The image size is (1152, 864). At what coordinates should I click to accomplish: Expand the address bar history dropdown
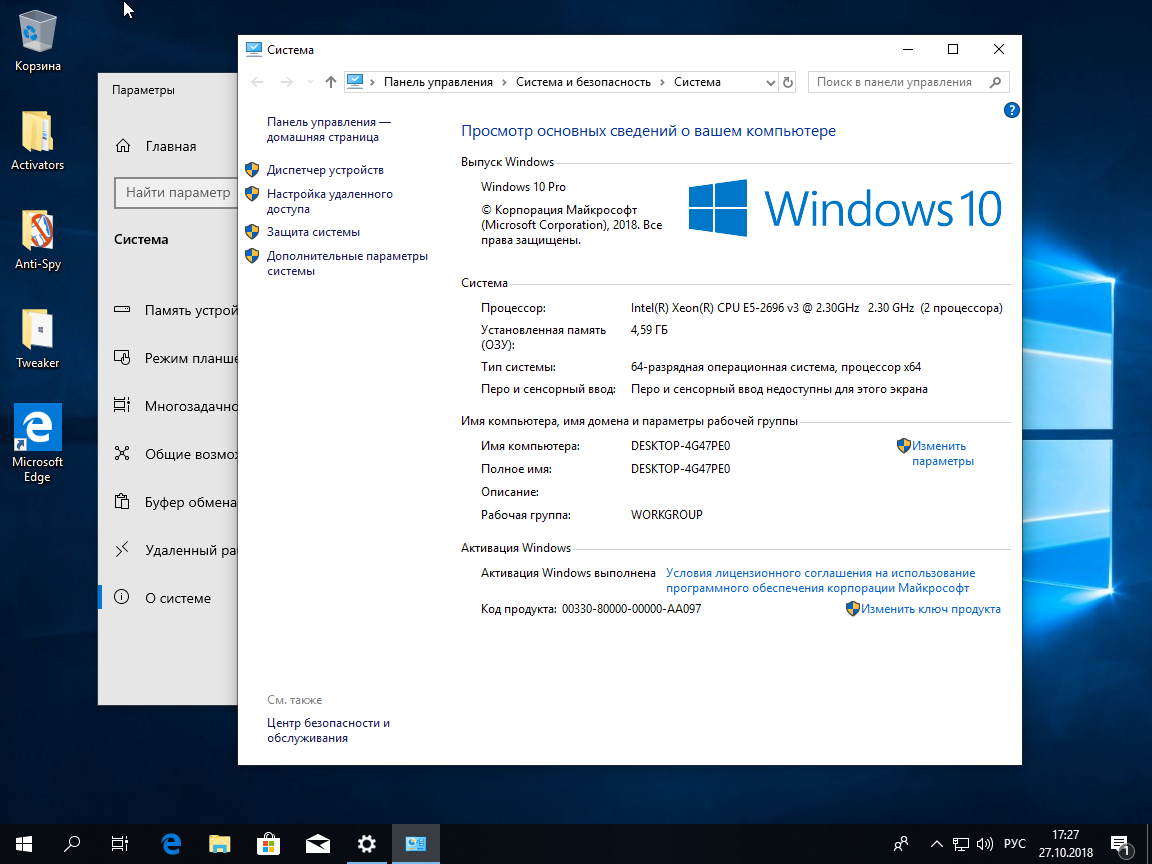click(x=769, y=82)
